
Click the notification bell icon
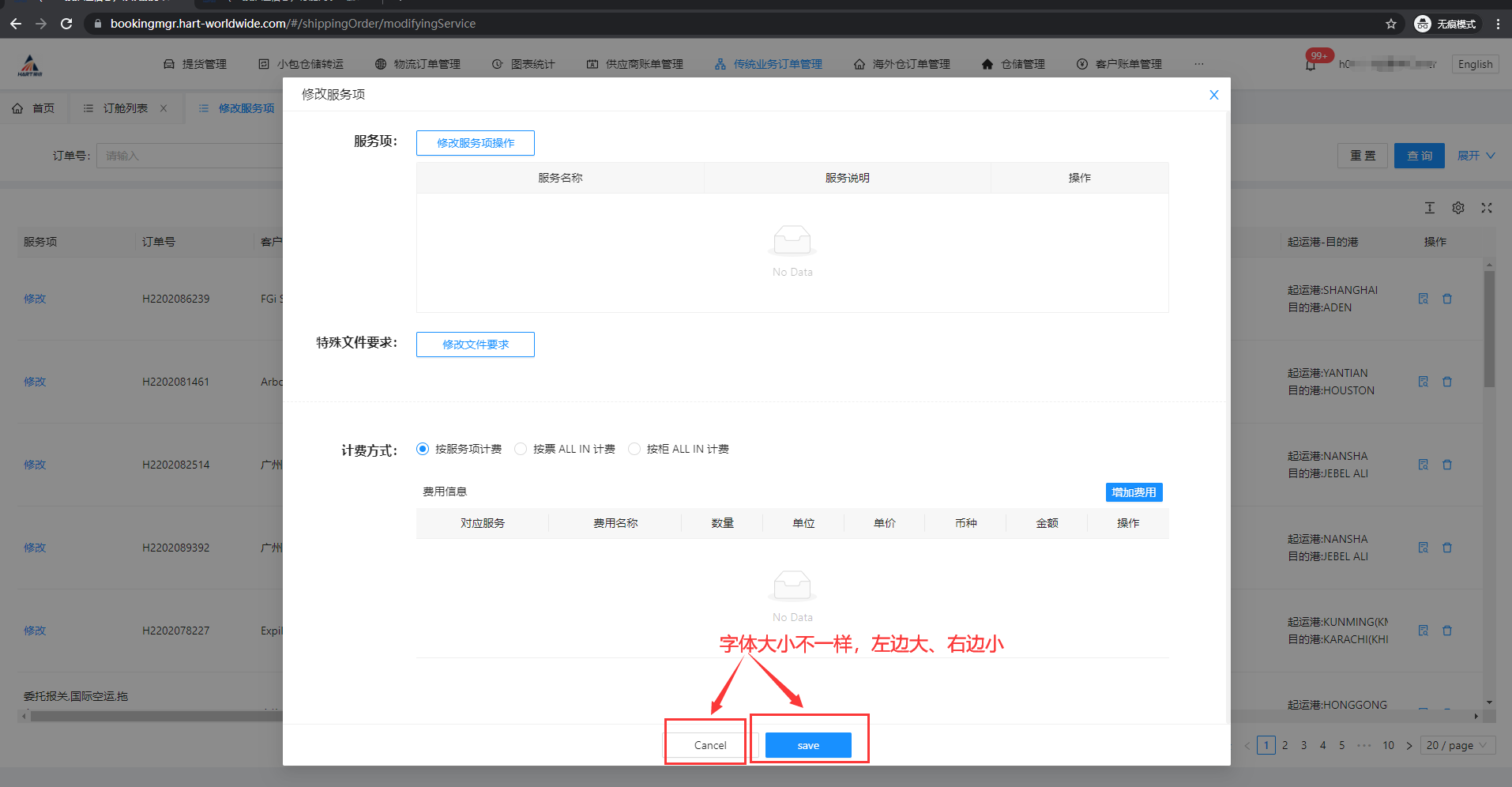point(1311,65)
